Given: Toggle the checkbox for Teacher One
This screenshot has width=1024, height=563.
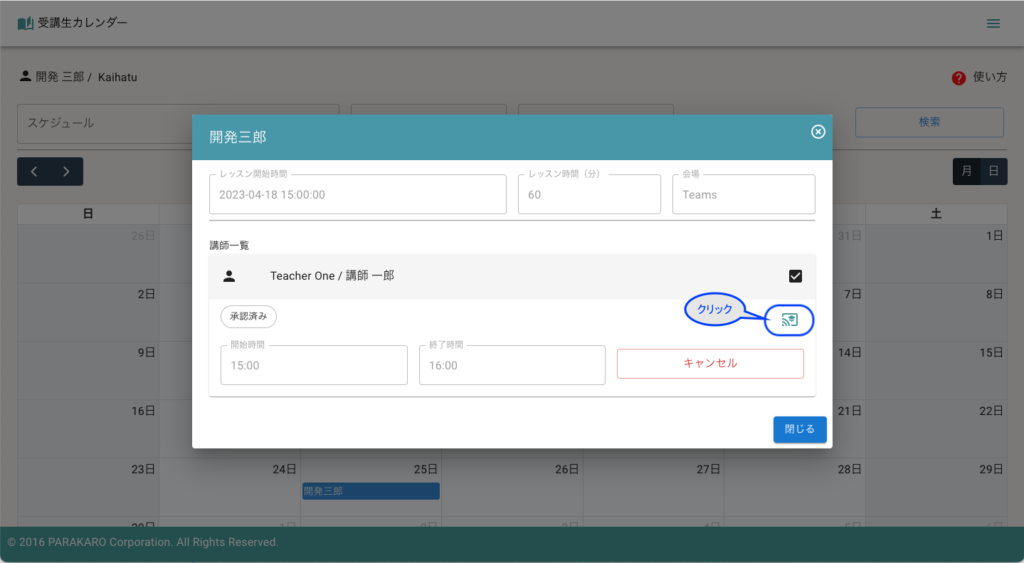Looking at the screenshot, I should 795,276.
